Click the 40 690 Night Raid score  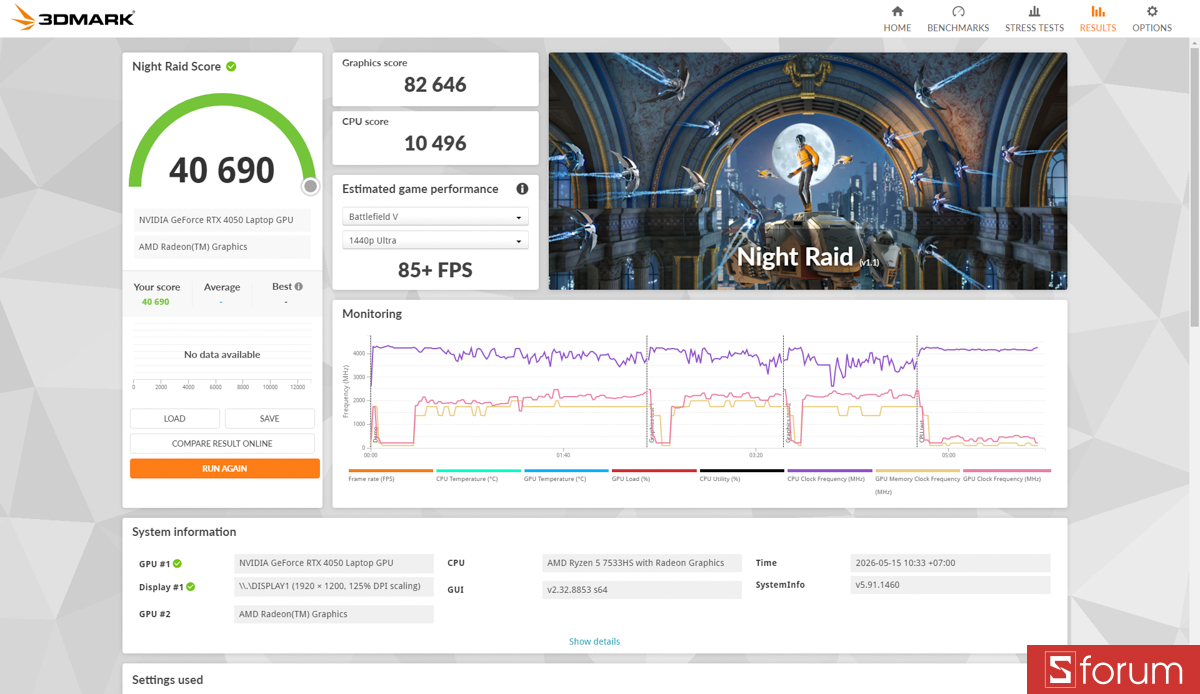coord(222,170)
